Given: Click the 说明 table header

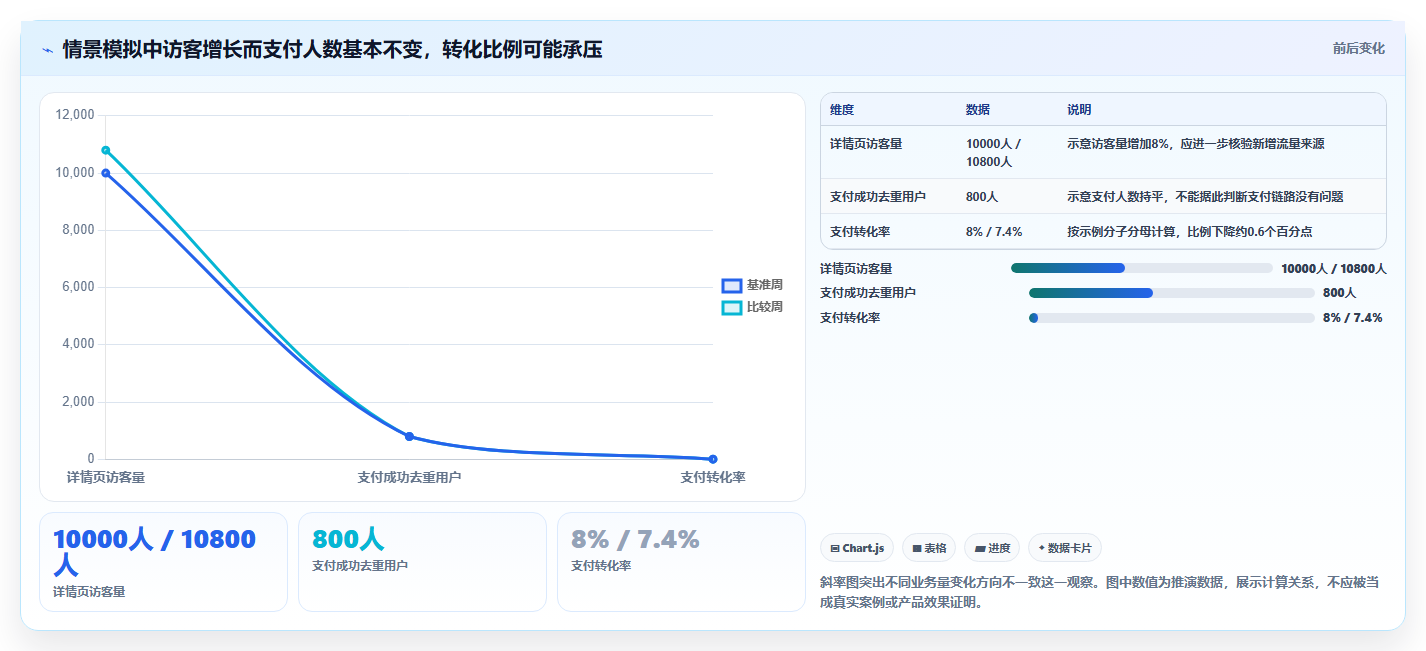Looking at the screenshot, I should pyautogui.click(x=1079, y=110).
